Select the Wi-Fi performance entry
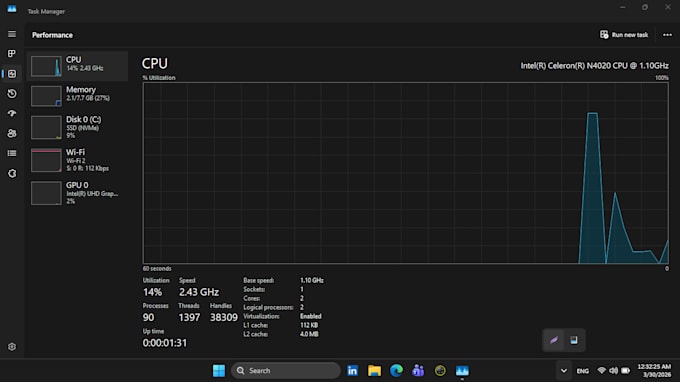Screen dimensions: 680x382 click(77, 160)
